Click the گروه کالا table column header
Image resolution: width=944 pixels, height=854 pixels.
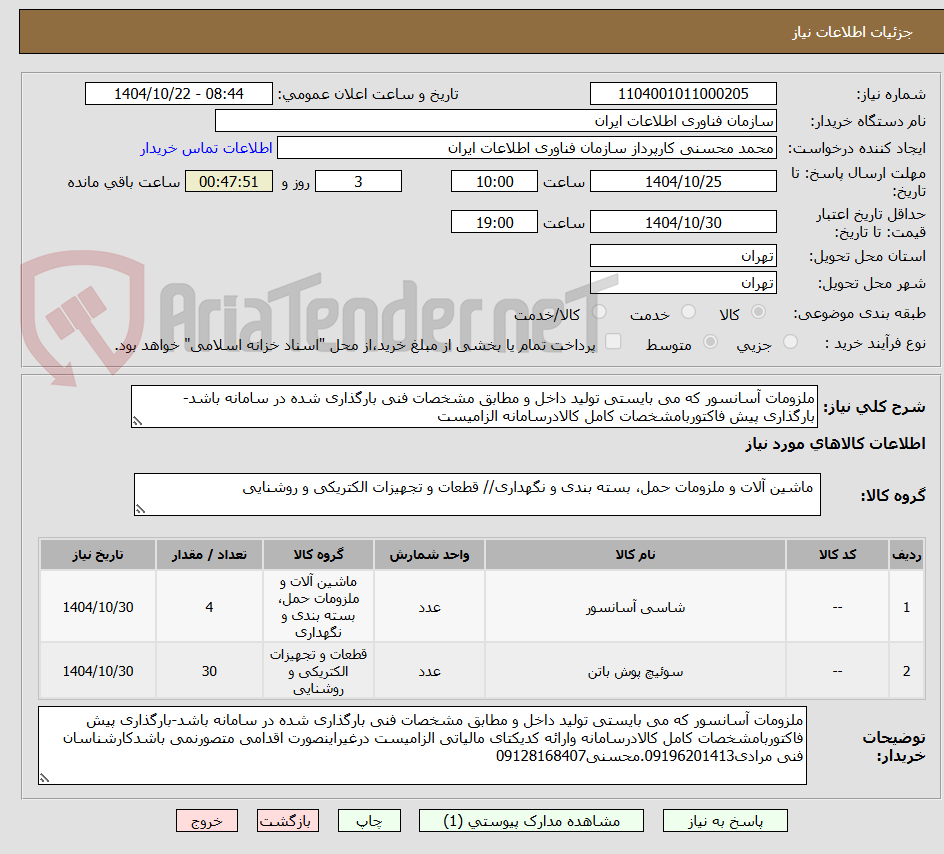tap(318, 554)
